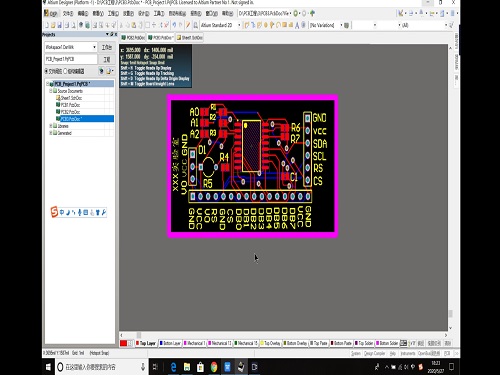Collapse the Source Documents tree node
Screen dimensions: 500x375
(x=51, y=91)
